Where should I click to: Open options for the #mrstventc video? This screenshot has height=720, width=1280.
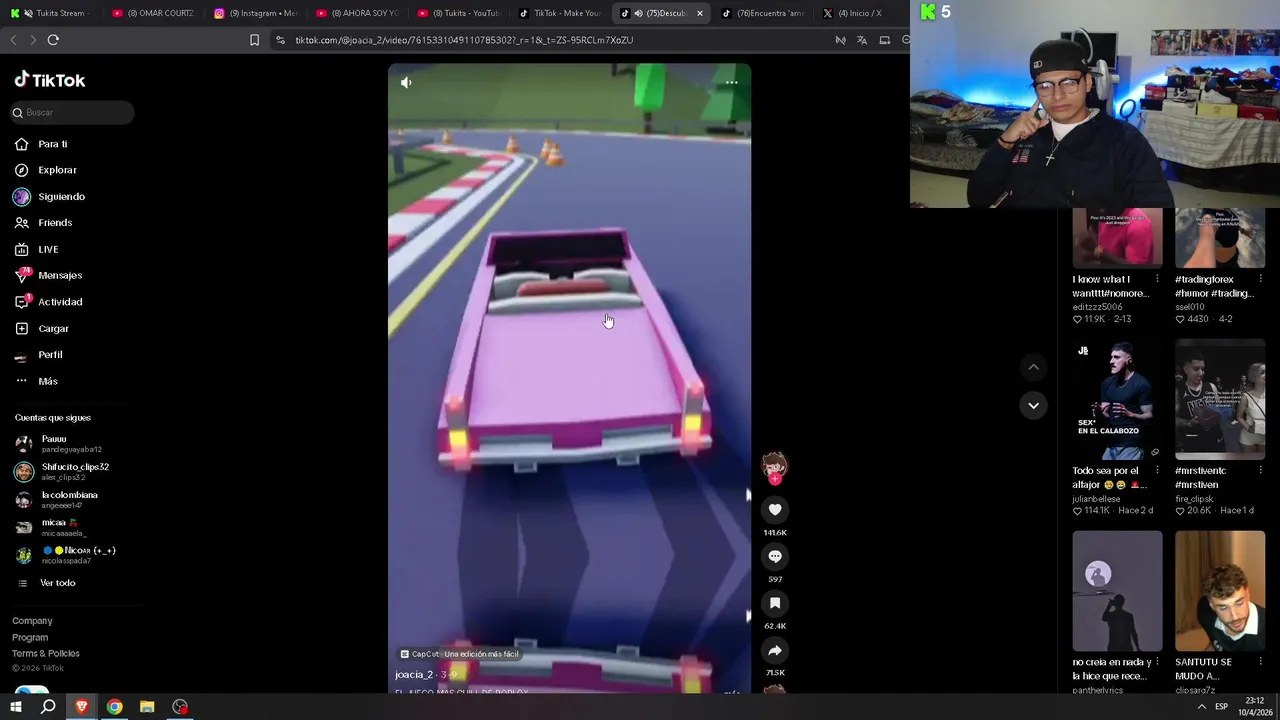pyautogui.click(x=1259, y=471)
